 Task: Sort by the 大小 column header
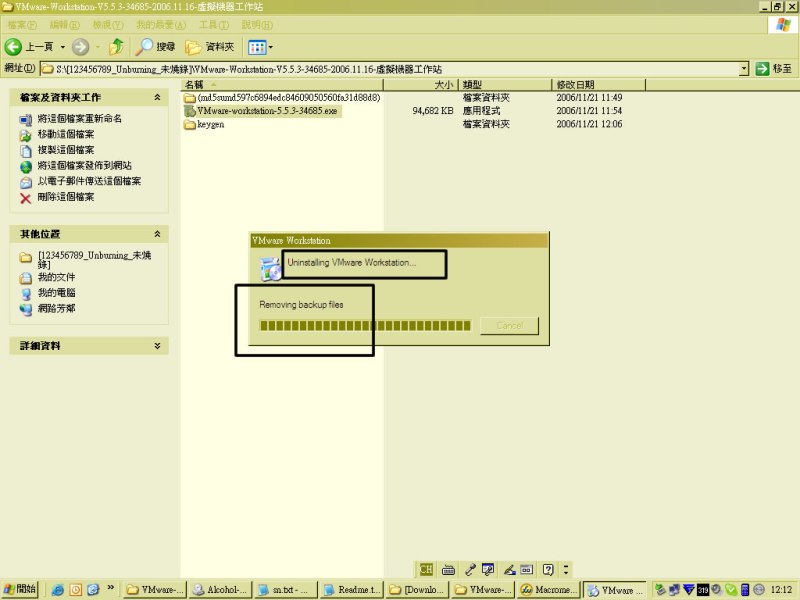[421, 85]
